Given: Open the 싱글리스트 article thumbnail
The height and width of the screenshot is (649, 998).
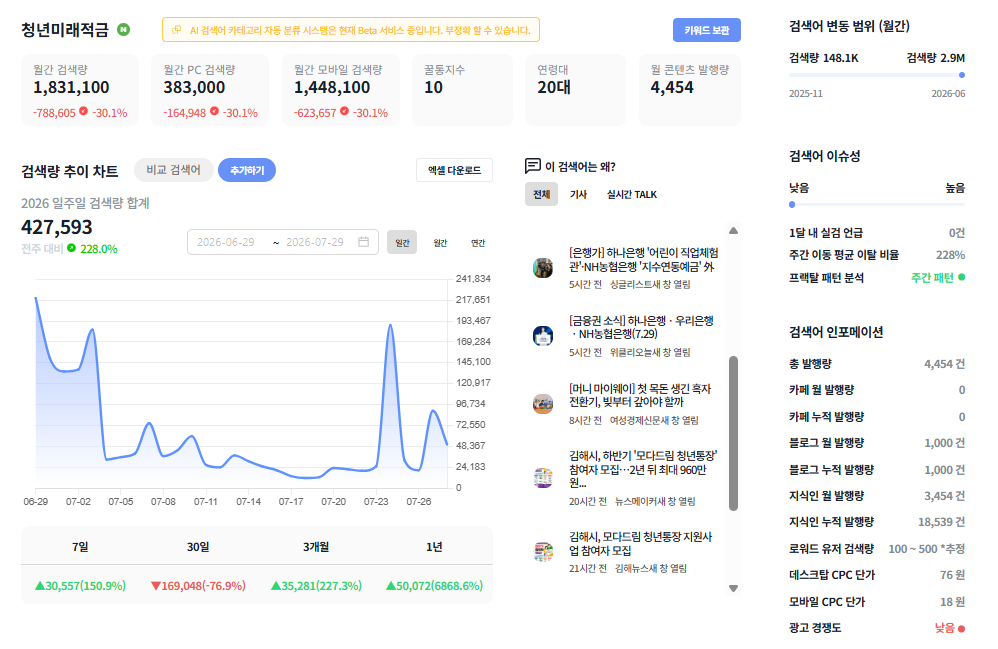Looking at the screenshot, I should tap(543, 268).
